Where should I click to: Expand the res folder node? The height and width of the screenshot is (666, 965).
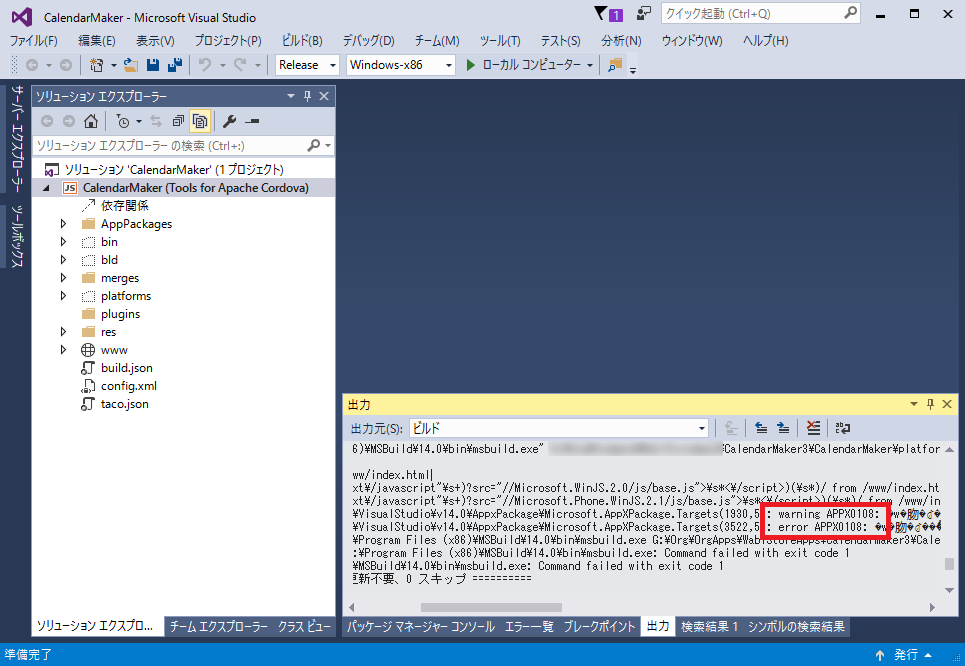(x=63, y=332)
